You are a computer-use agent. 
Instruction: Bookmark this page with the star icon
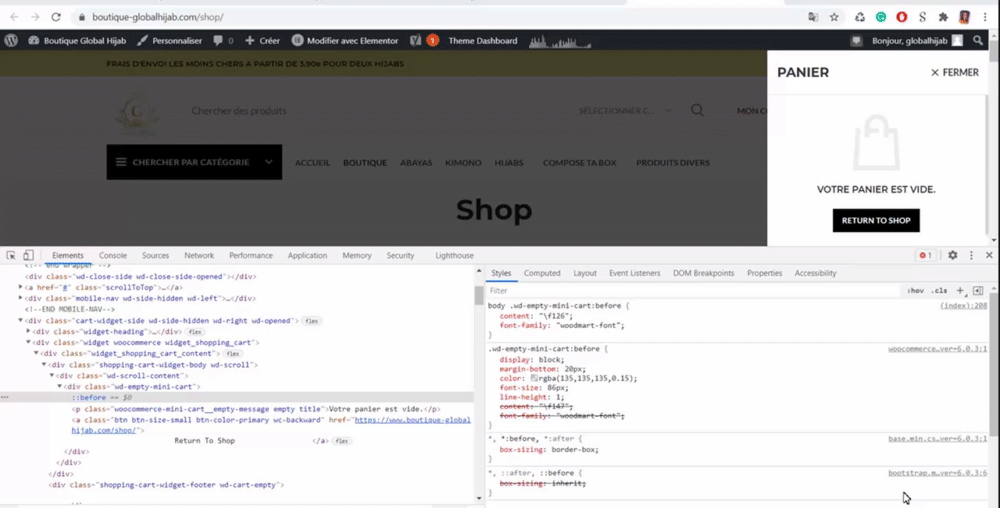coord(834,17)
